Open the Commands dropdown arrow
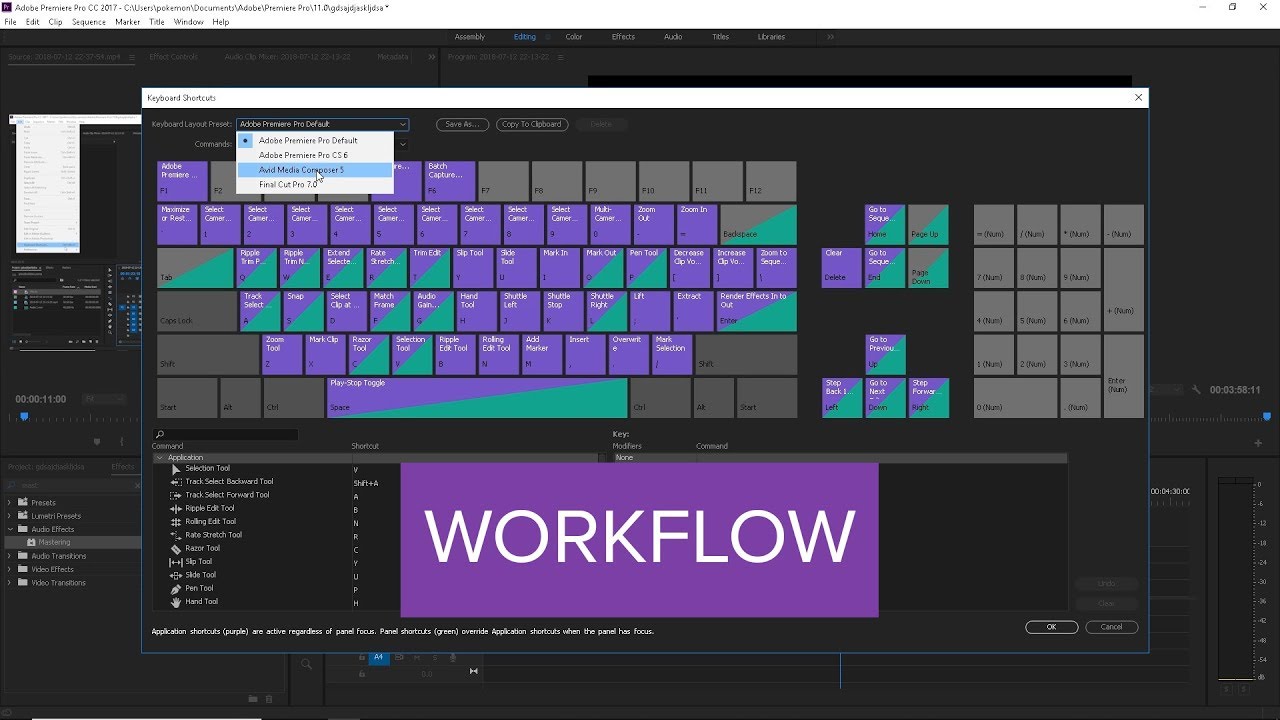Image resolution: width=1280 pixels, height=720 pixels. point(403,144)
